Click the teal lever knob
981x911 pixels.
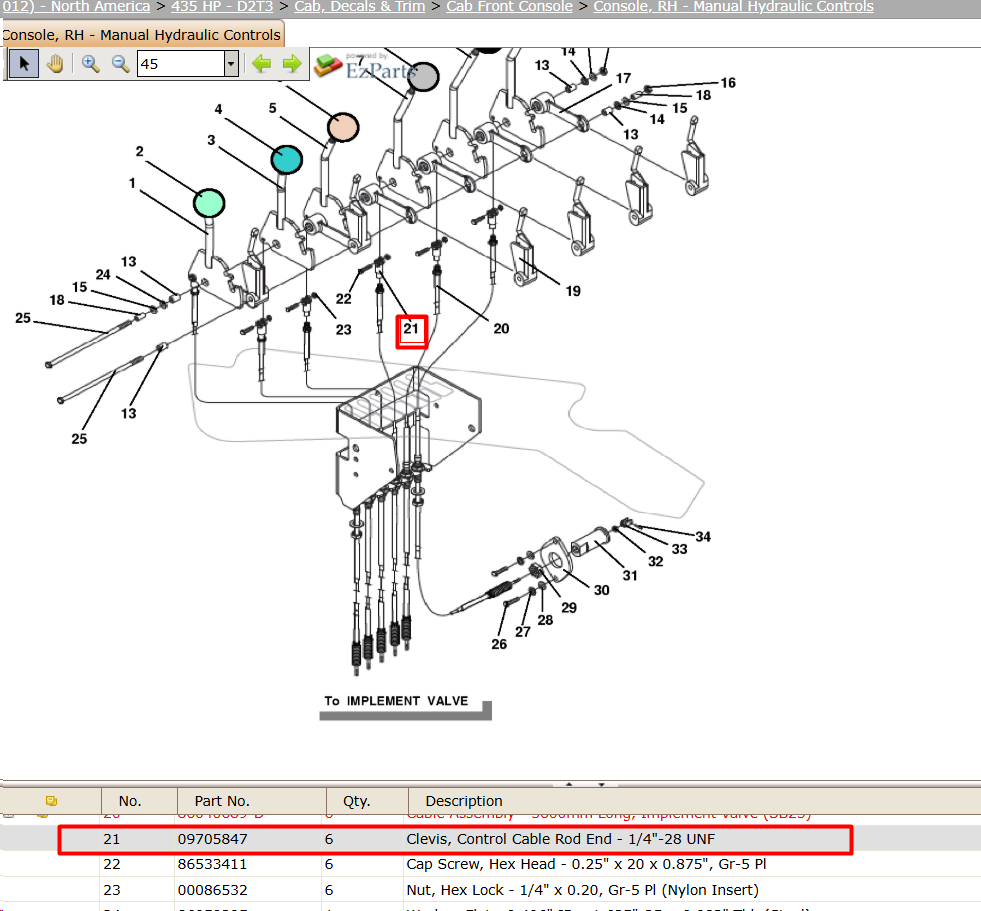pos(287,160)
